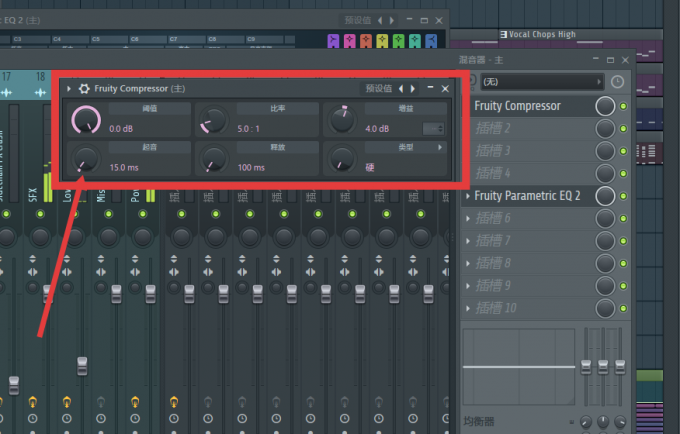Click the waveform icon under track 18
Screen dimensions: 680x434
tap(40, 92)
